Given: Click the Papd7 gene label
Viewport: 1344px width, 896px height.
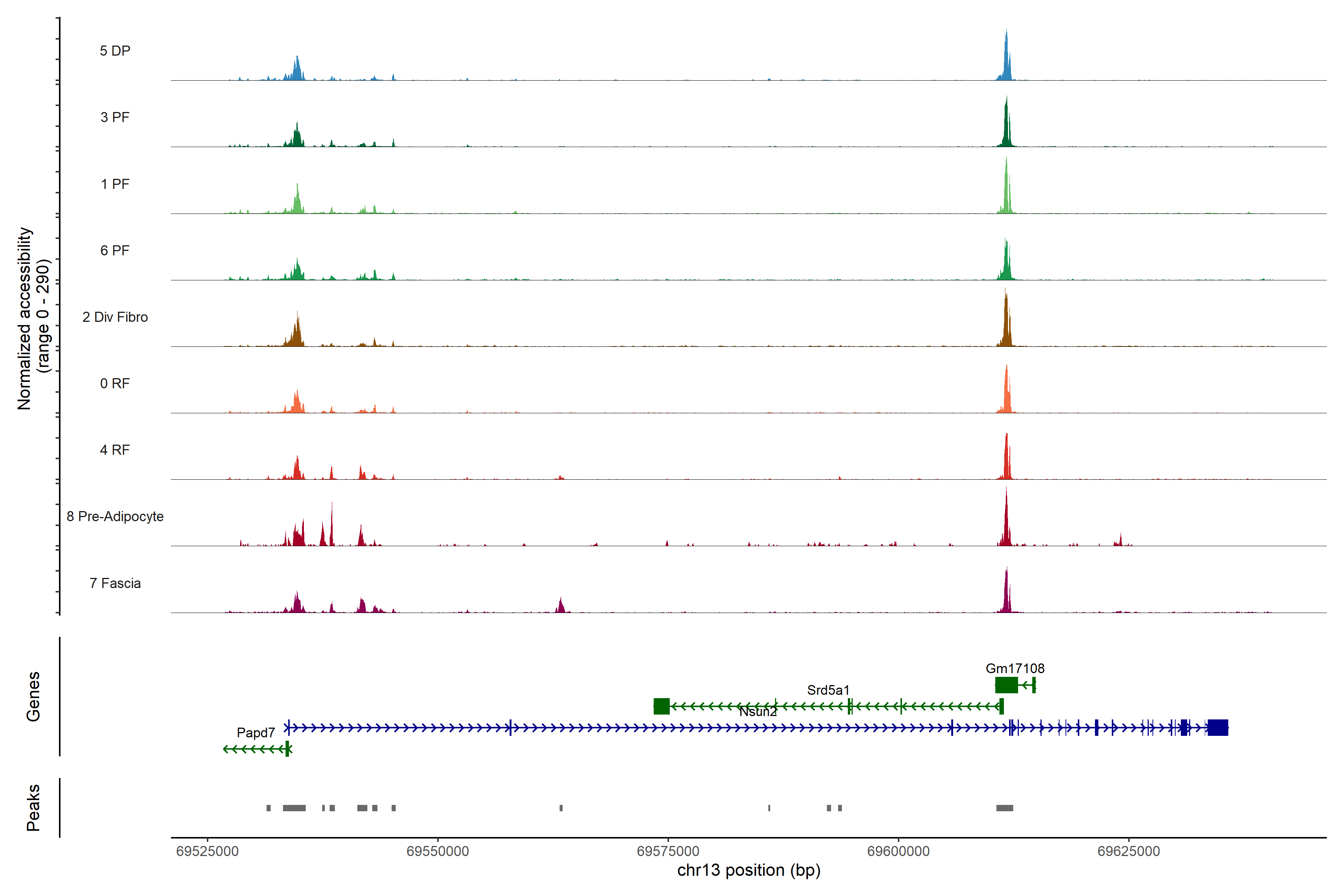Looking at the screenshot, I should click(255, 732).
